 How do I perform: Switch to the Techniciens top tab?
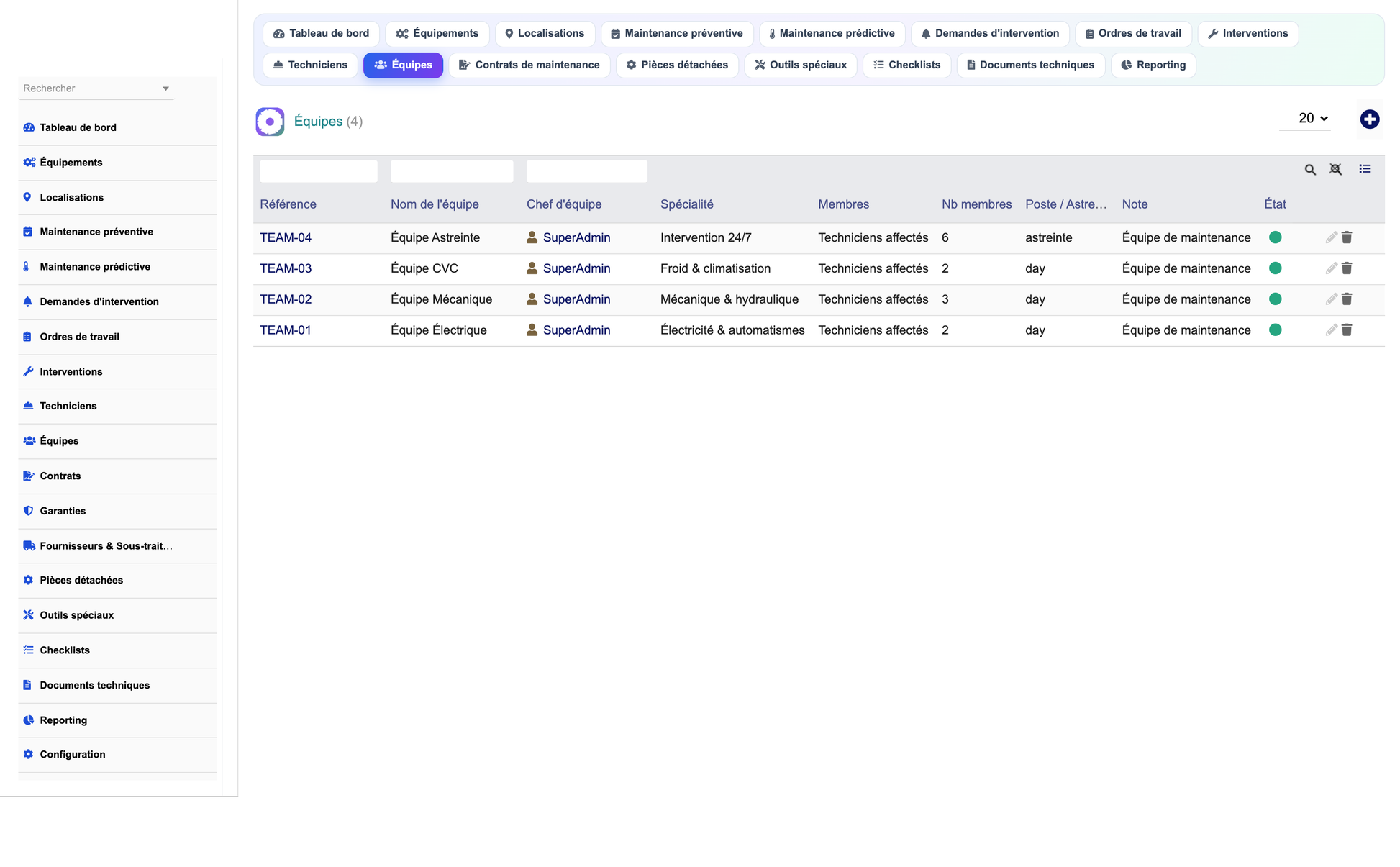tap(310, 65)
